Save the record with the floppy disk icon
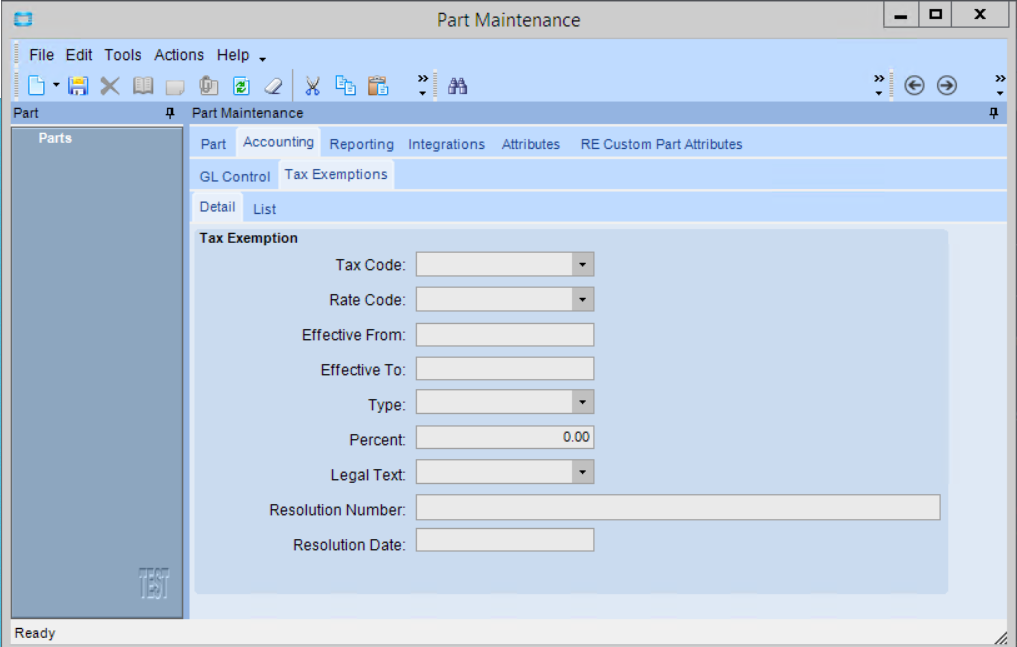1017x647 pixels. [78, 86]
